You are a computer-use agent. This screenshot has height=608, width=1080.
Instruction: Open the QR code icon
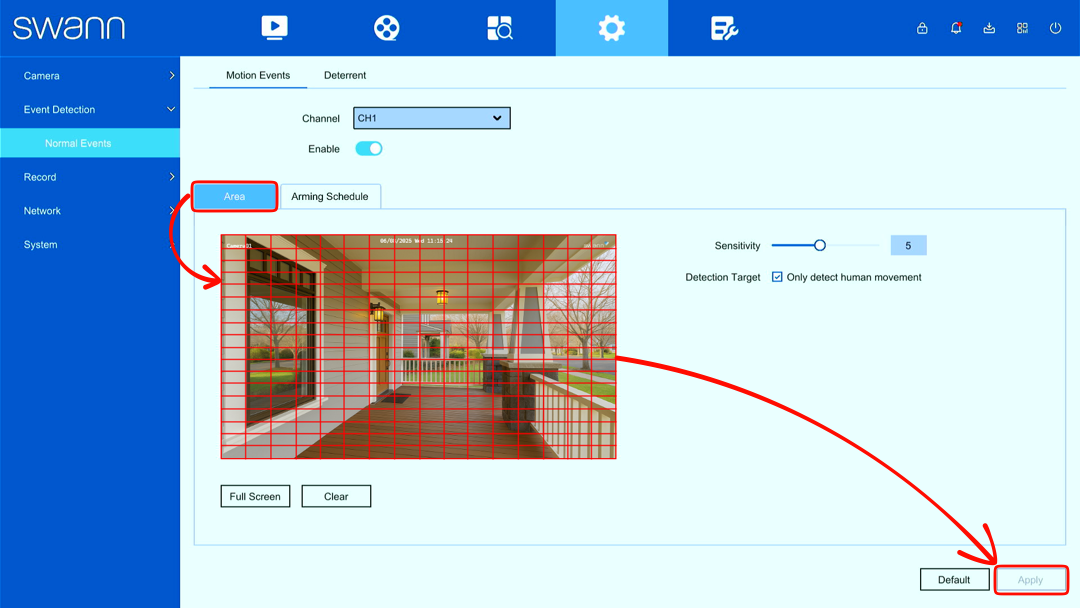pos(1022,28)
